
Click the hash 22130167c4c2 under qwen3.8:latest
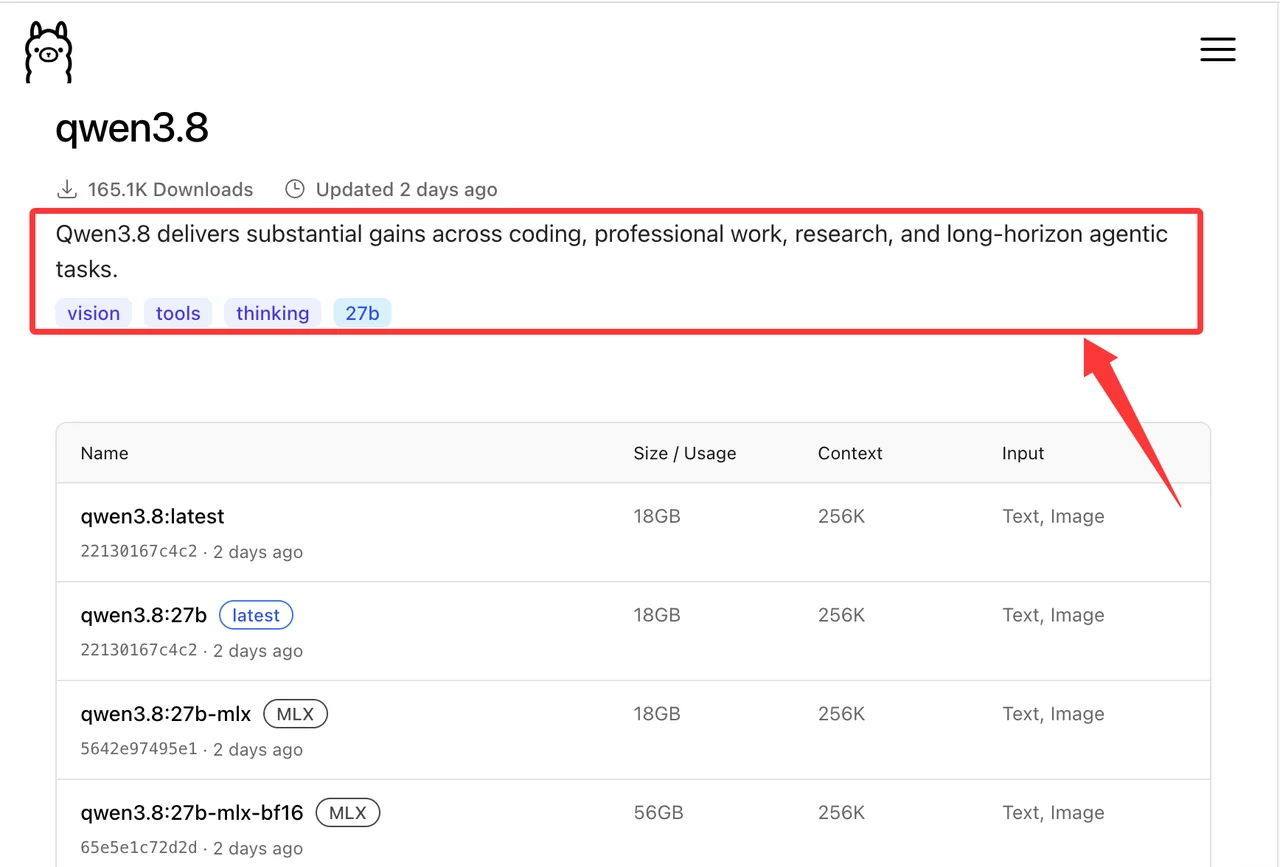coord(139,551)
